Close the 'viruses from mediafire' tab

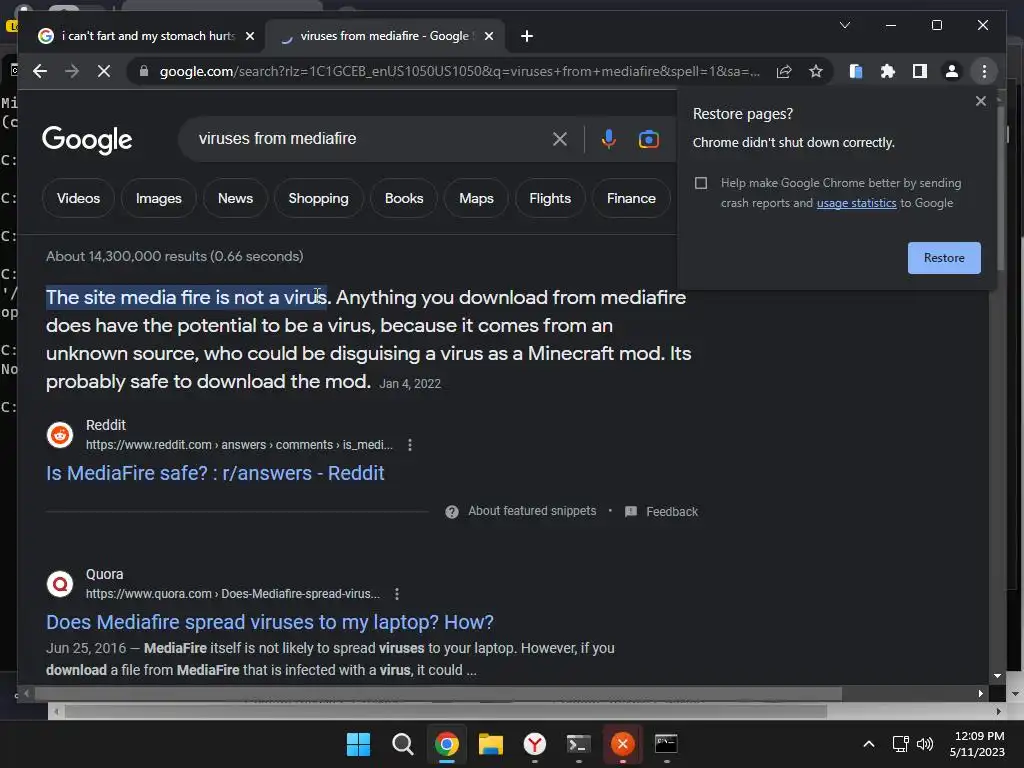pos(488,36)
